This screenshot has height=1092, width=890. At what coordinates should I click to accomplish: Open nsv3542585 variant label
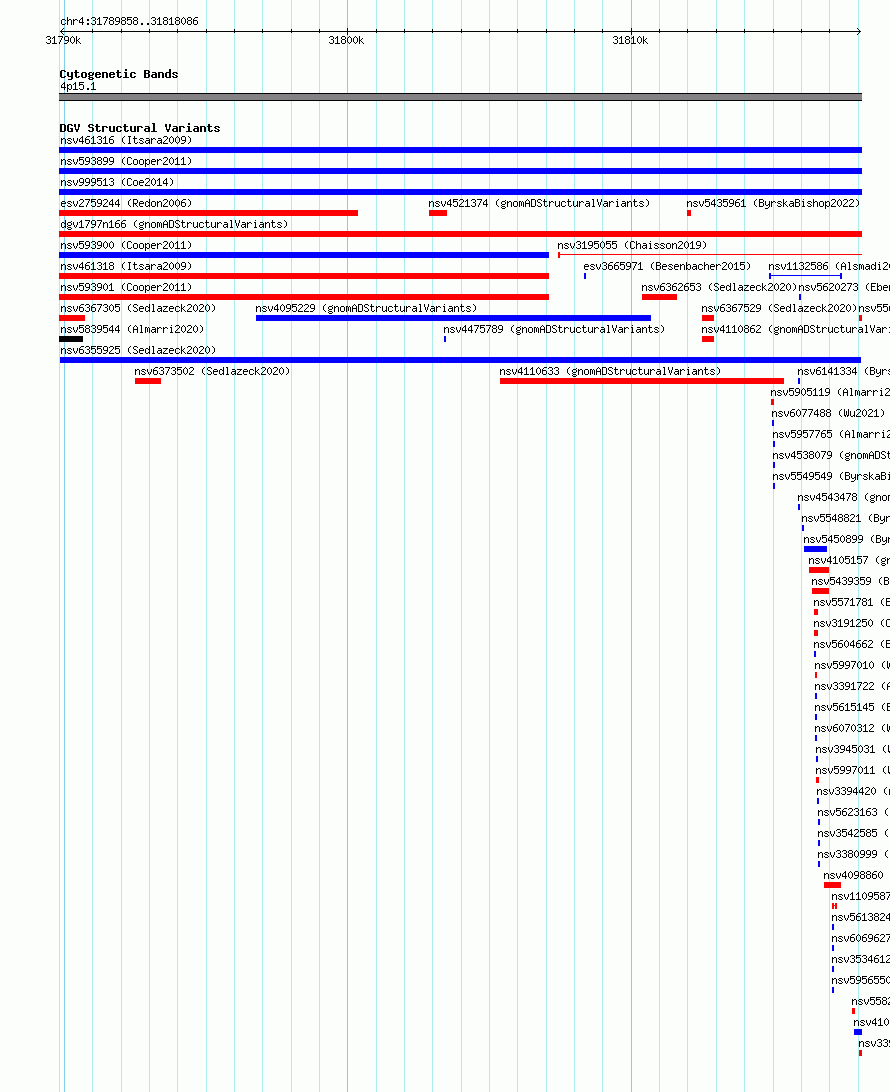click(854, 832)
